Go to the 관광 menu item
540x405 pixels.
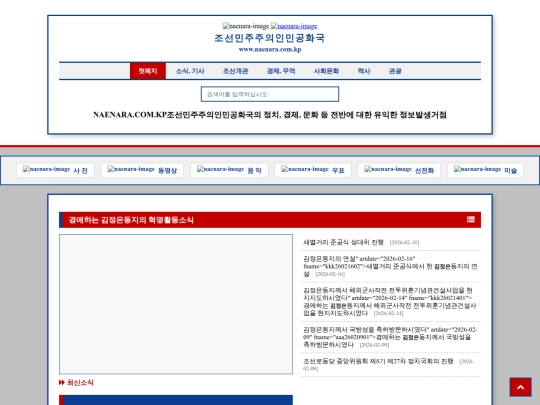[395, 71]
